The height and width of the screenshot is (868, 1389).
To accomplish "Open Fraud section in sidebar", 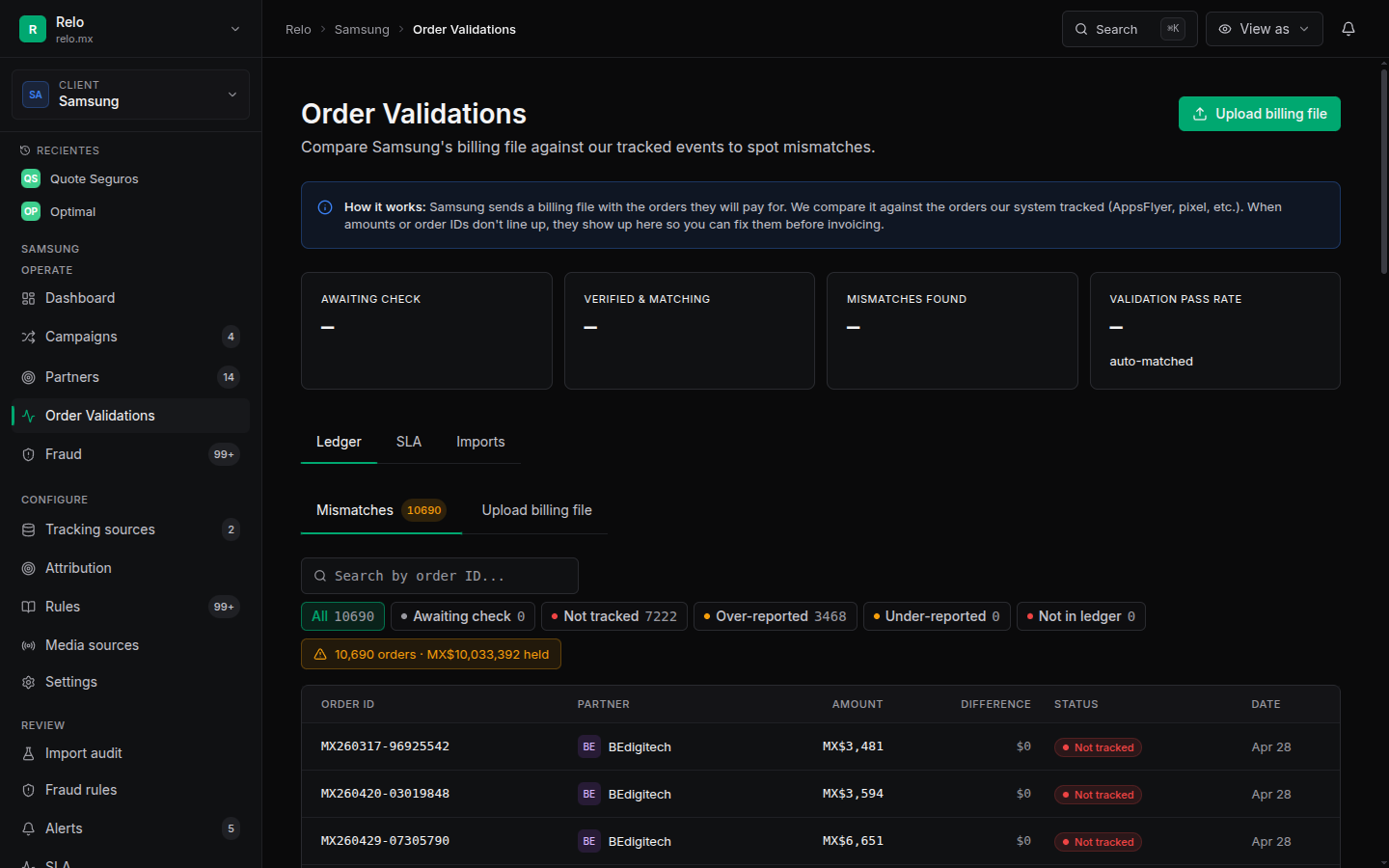I will click(x=130, y=454).
